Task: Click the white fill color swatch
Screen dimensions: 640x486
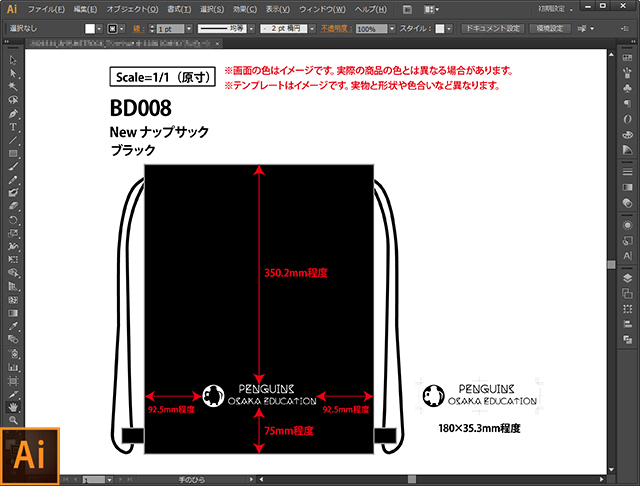Action: pos(90,29)
